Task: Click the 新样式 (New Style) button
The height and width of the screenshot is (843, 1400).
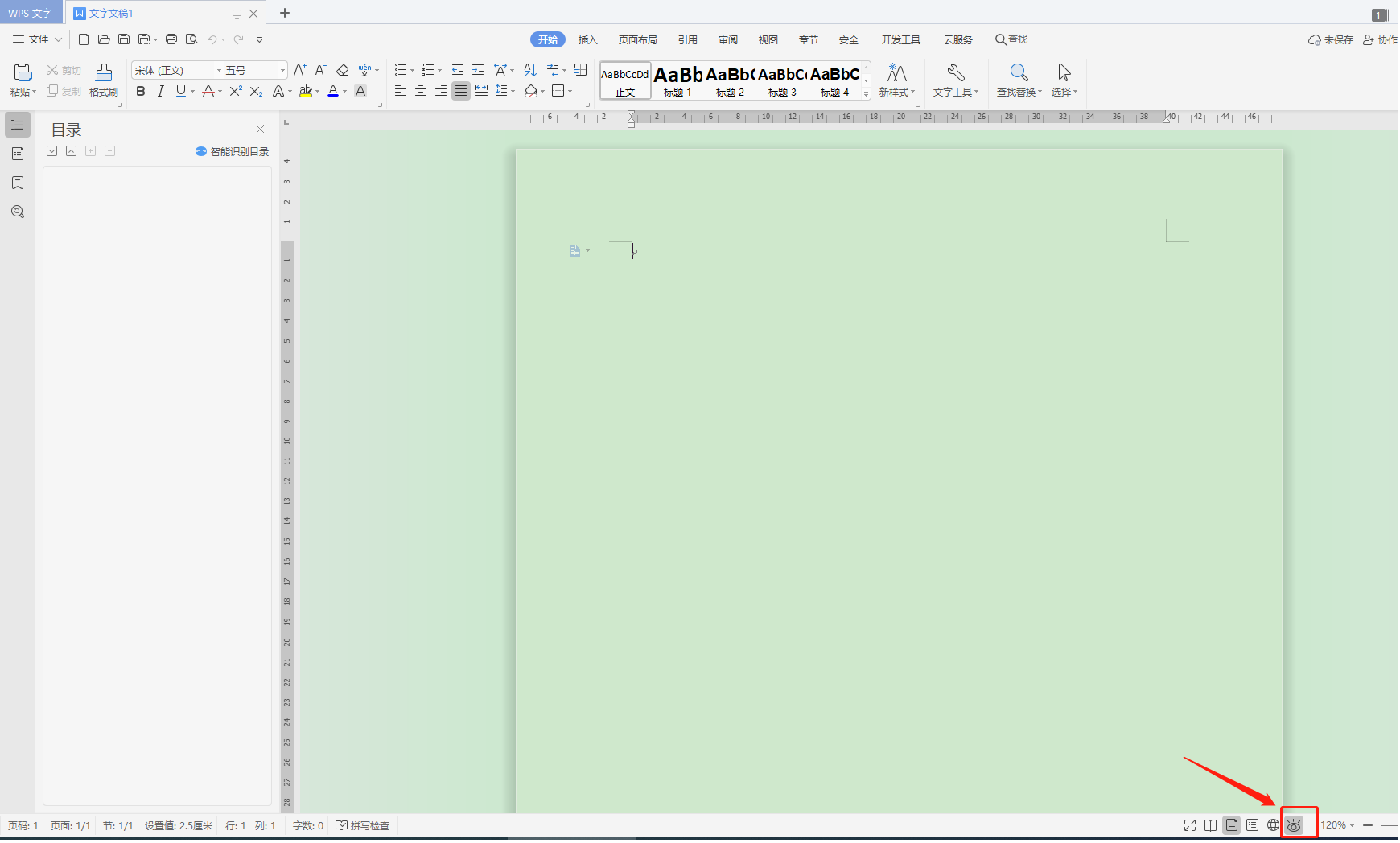Action: pos(896,80)
